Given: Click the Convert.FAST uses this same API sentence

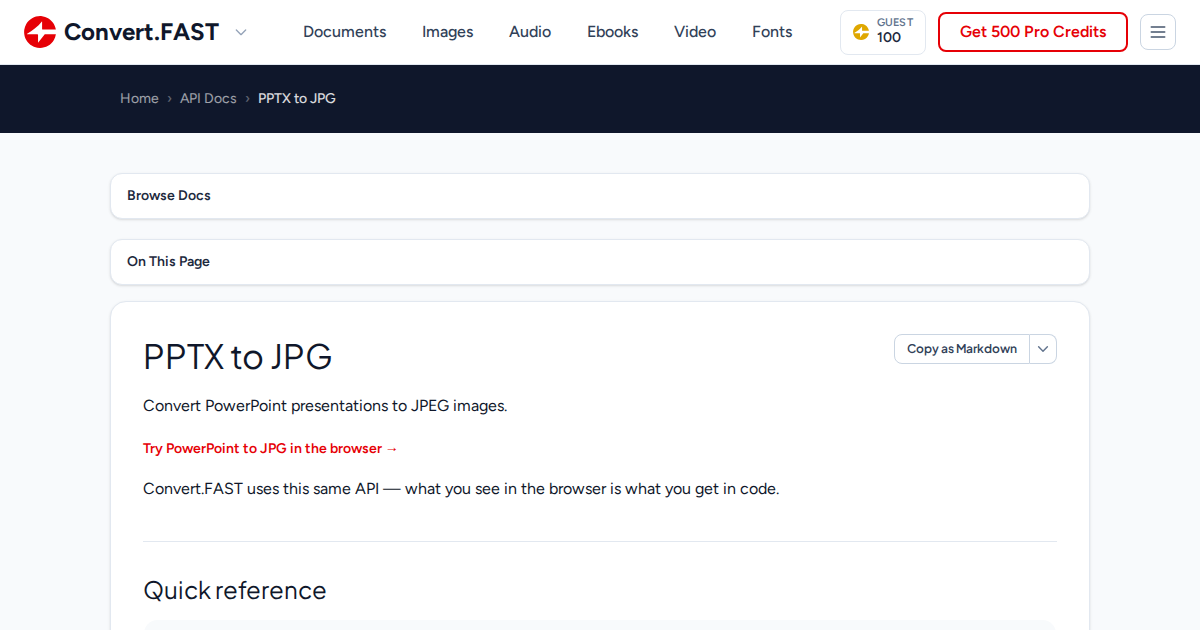Looking at the screenshot, I should [x=461, y=489].
